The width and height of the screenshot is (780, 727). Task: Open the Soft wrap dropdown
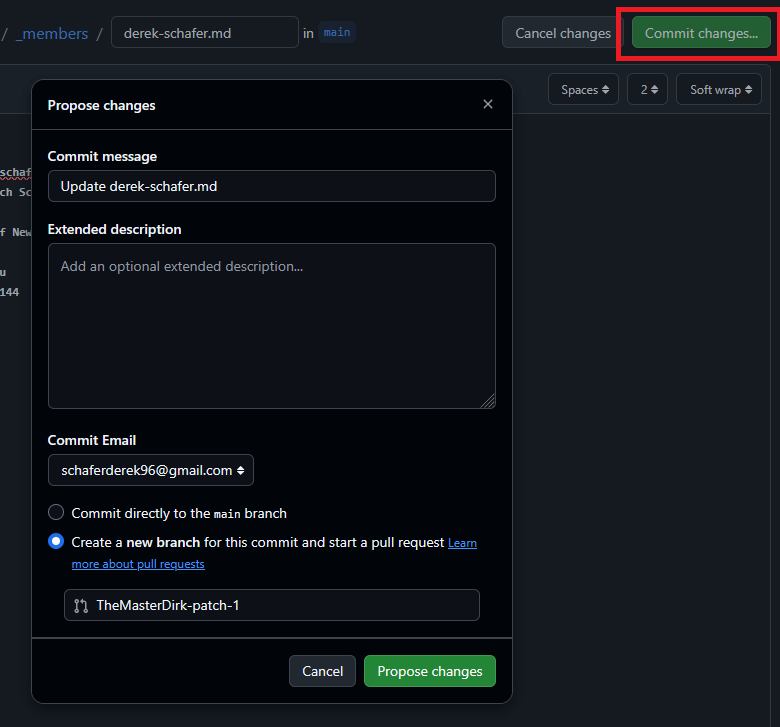[x=719, y=90]
